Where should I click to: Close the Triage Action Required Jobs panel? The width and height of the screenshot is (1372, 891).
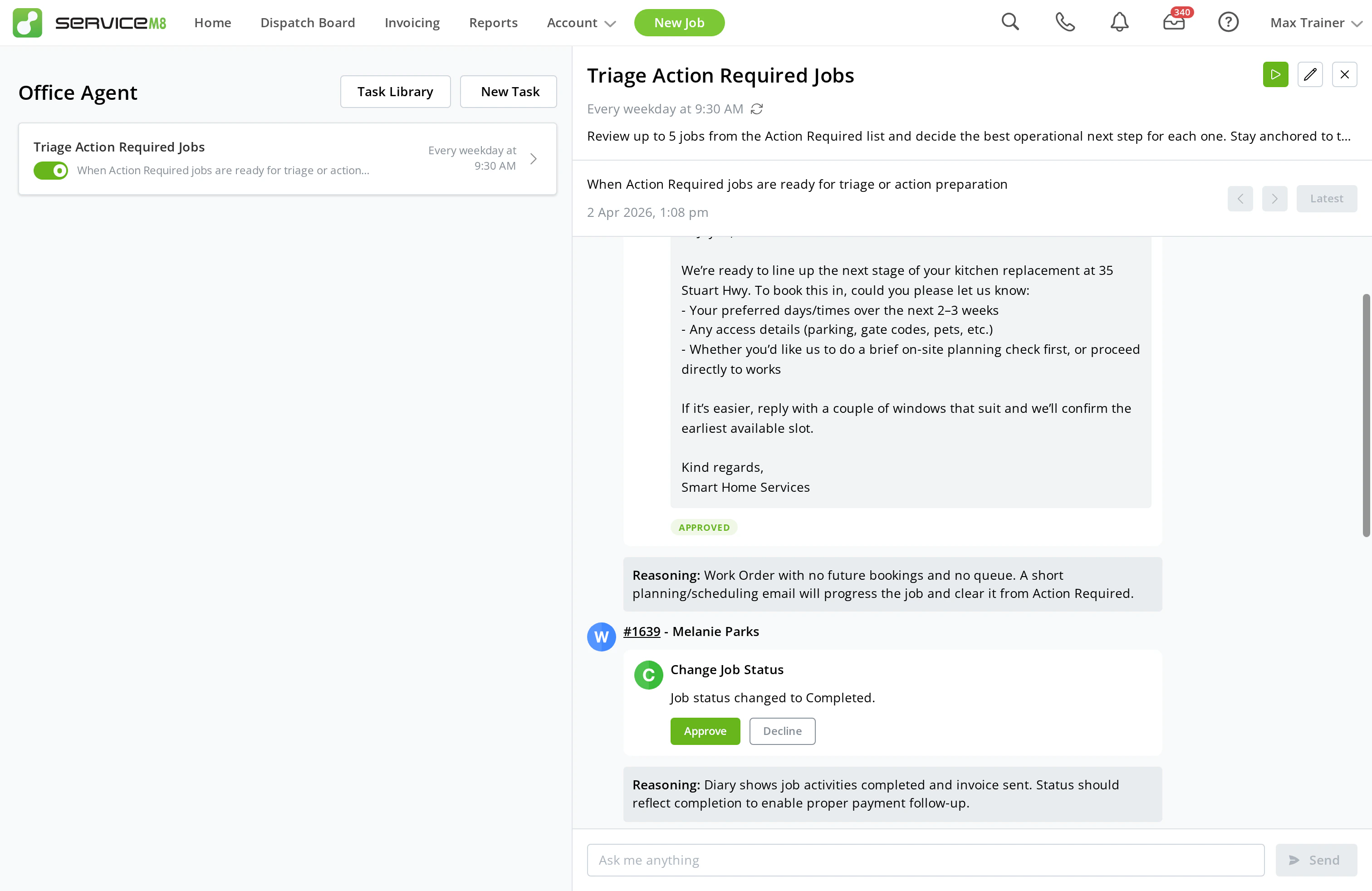pyautogui.click(x=1345, y=74)
